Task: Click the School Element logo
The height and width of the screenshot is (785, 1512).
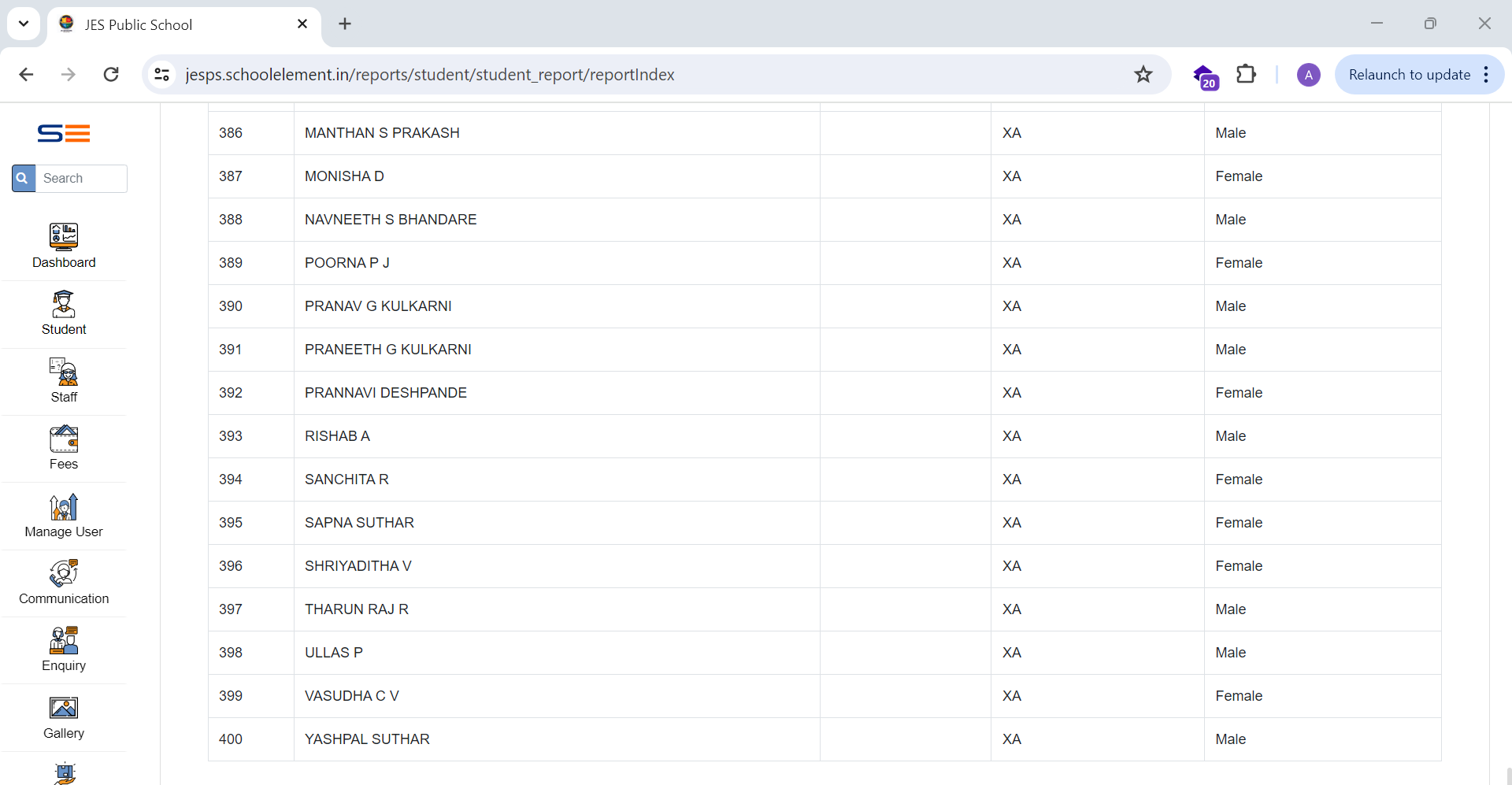Action: point(64,134)
